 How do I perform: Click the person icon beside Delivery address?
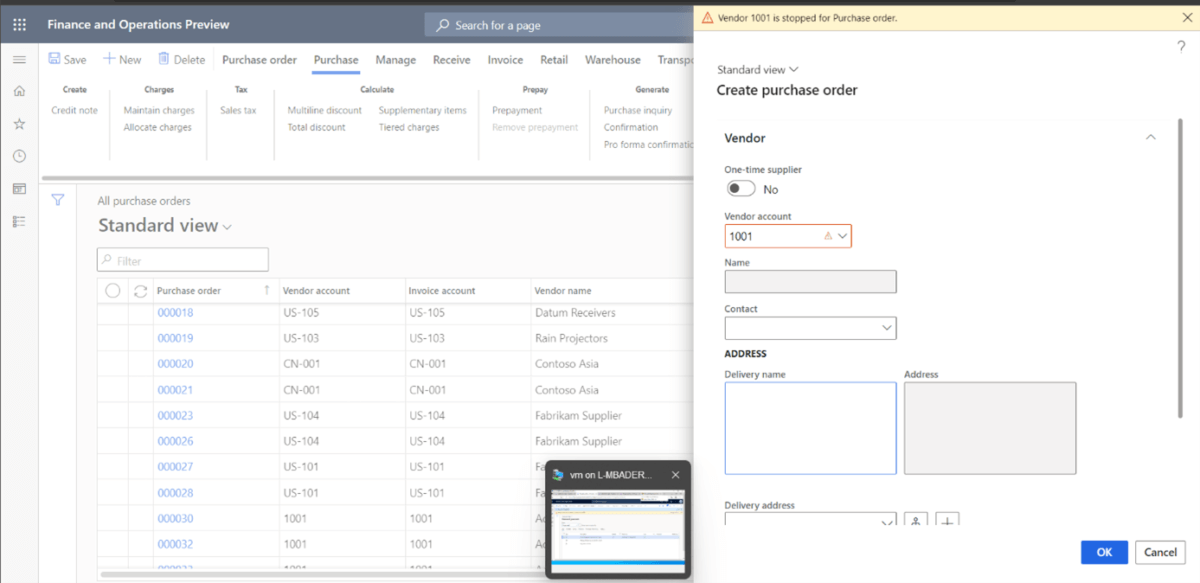tap(916, 521)
